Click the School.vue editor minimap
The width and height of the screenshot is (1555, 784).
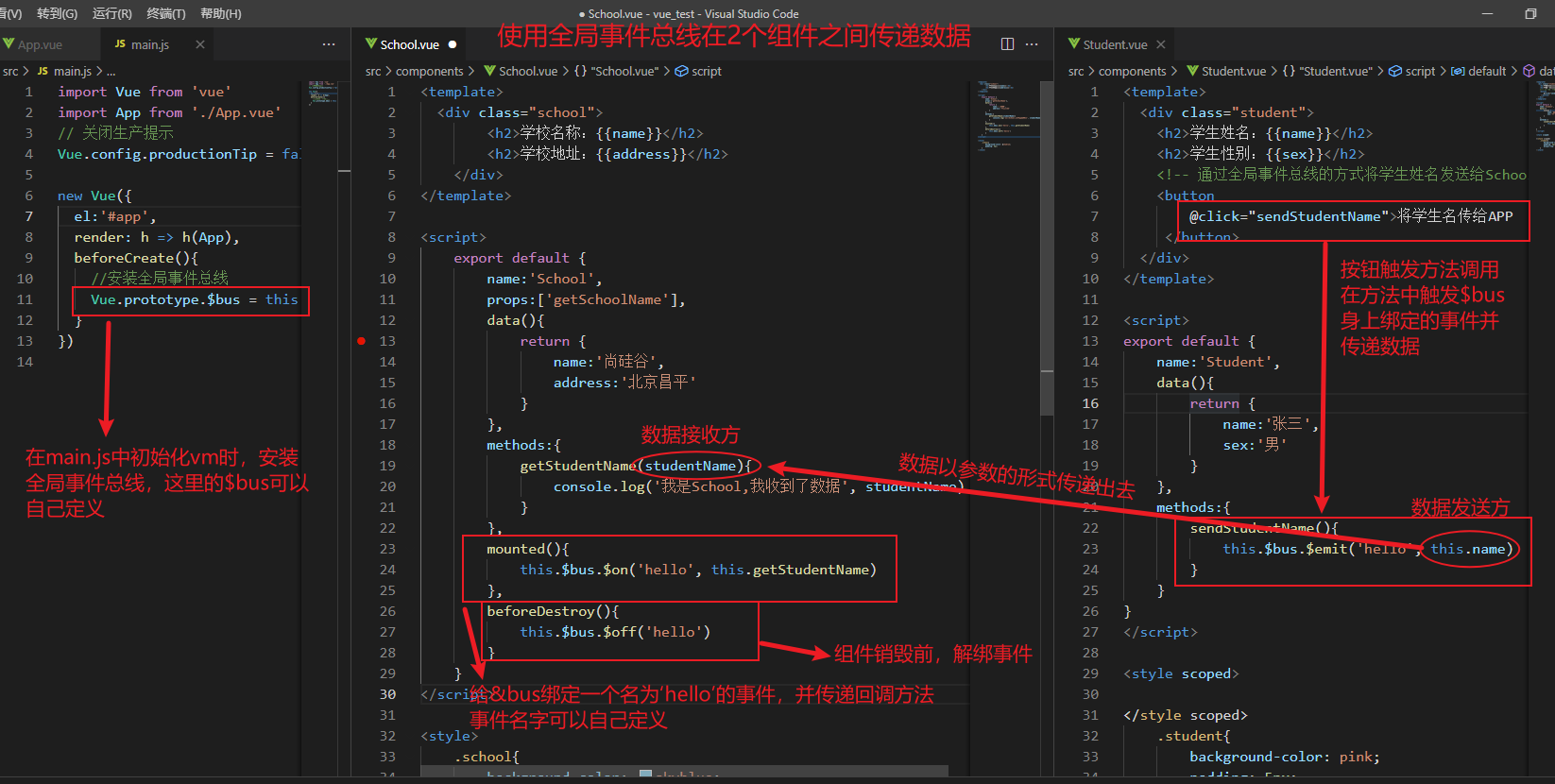point(1006,118)
